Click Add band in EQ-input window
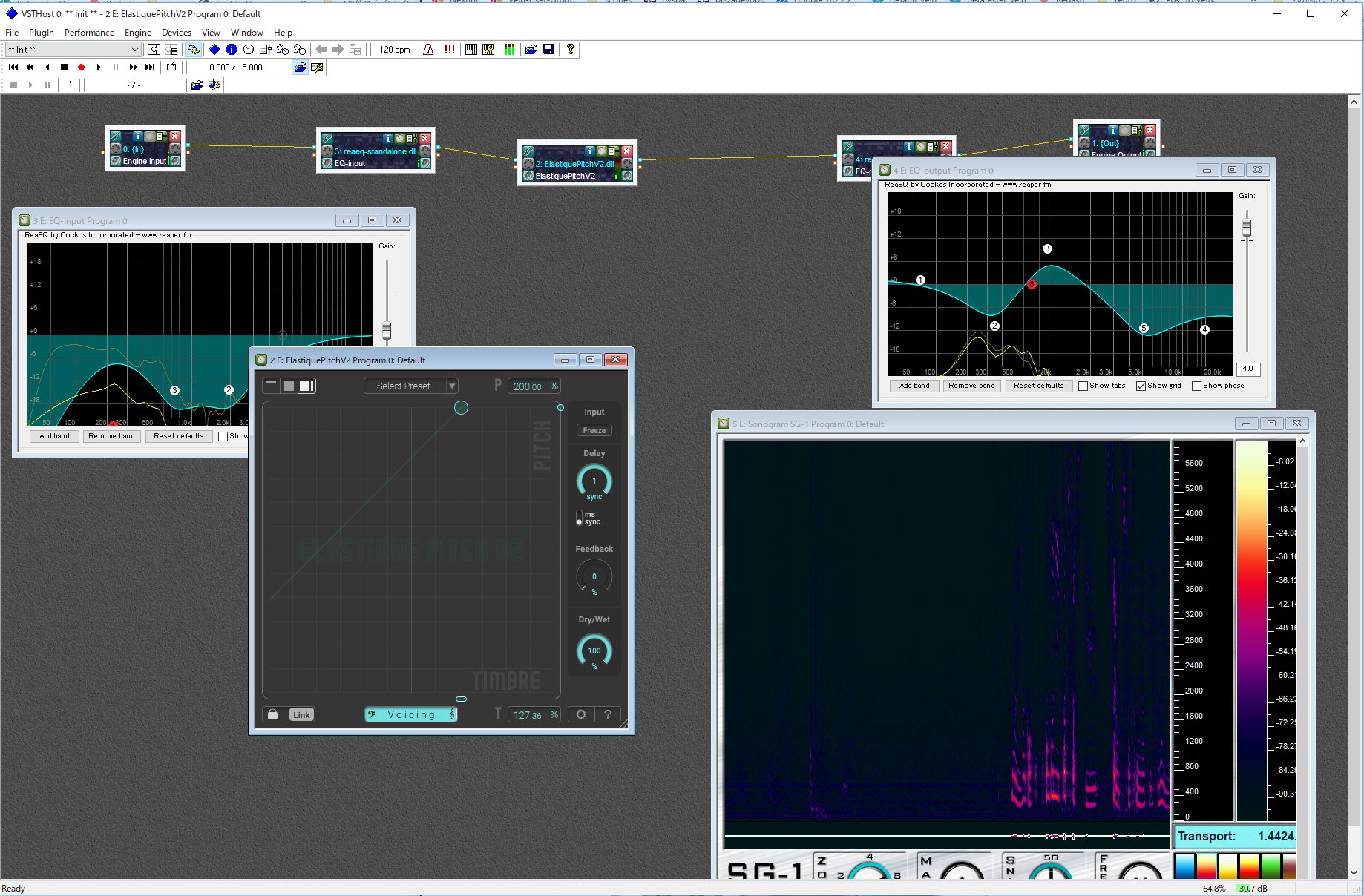The width and height of the screenshot is (1364, 896). click(54, 436)
